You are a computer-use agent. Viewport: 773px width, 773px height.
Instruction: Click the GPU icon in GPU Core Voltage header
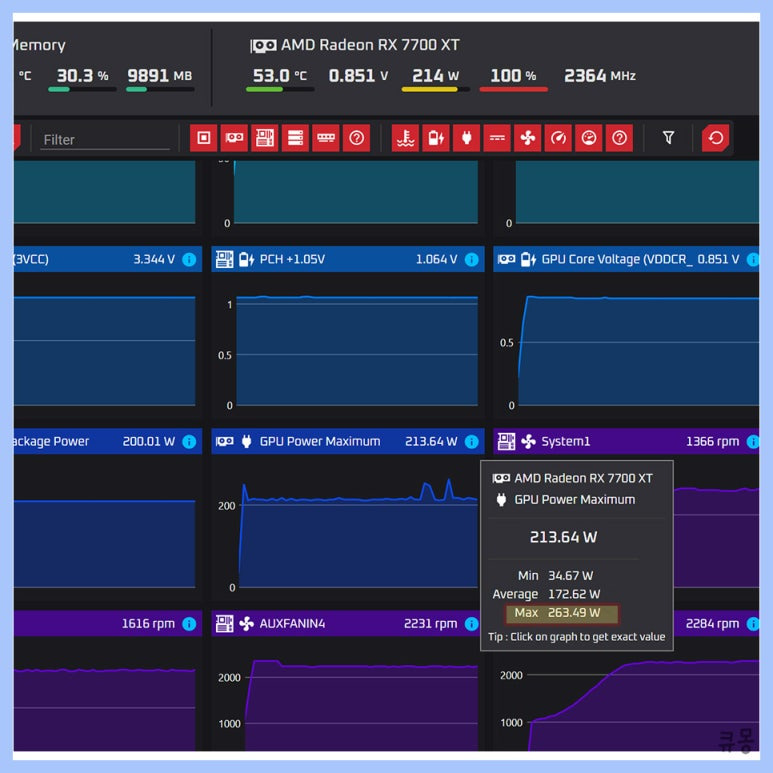coord(506,259)
